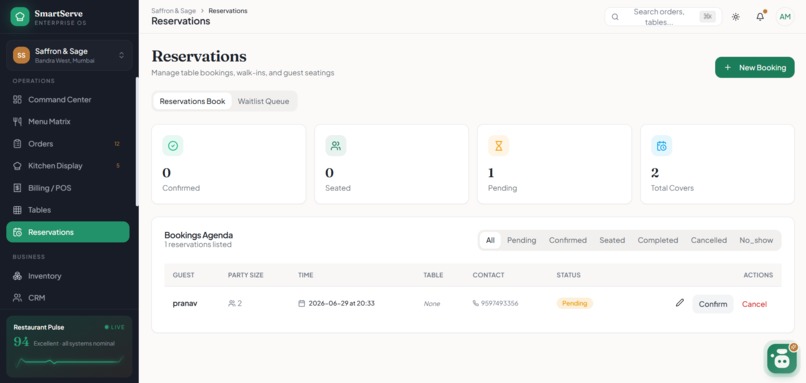
Task: Filter bookings by Completed
Action: 657,240
